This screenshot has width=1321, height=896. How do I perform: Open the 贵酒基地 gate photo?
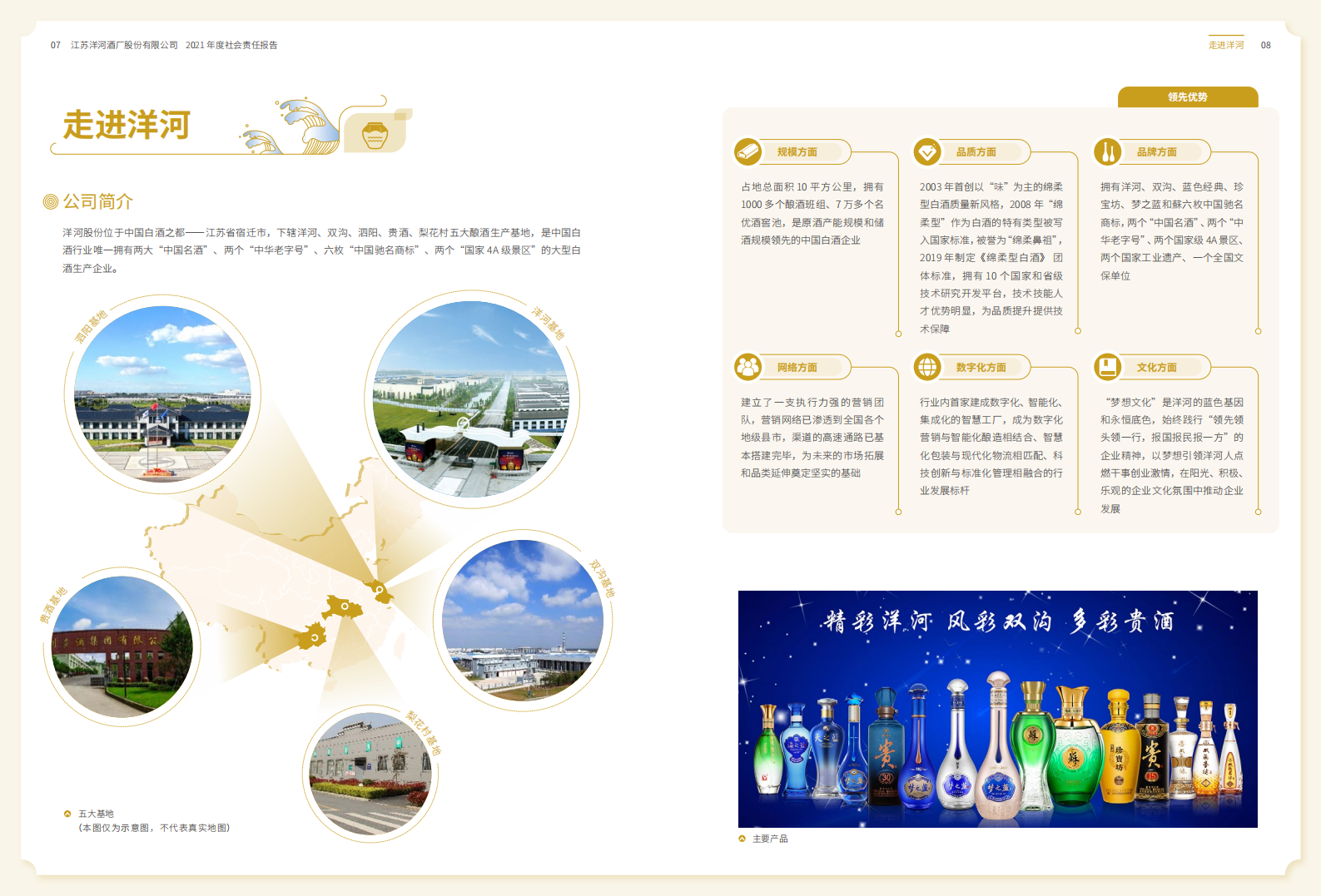(122, 647)
